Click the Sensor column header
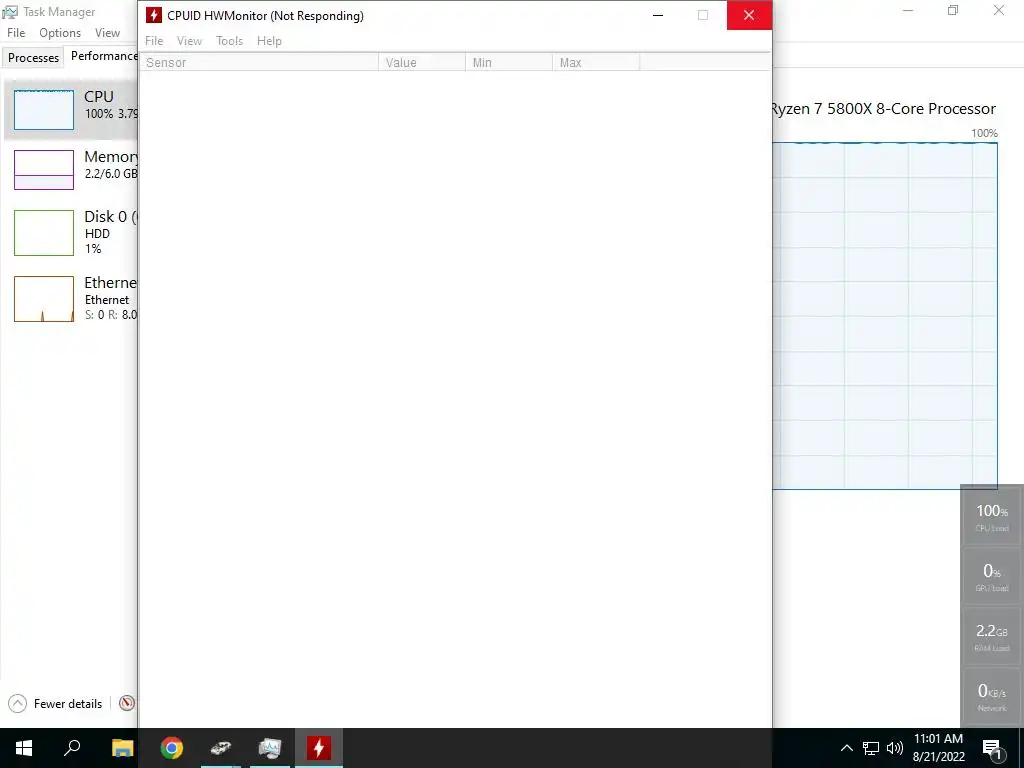Screen dimensions: 1024x768 point(259,63)
